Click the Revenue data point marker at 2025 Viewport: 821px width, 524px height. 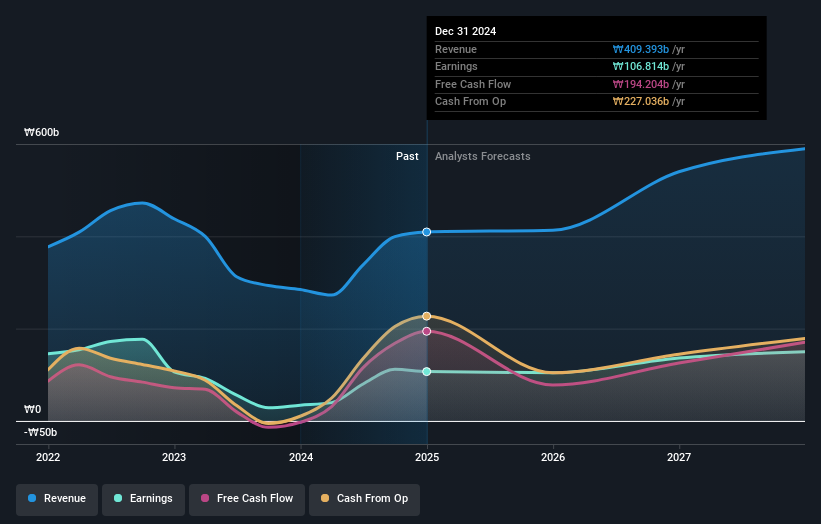[x=427, y=232]
